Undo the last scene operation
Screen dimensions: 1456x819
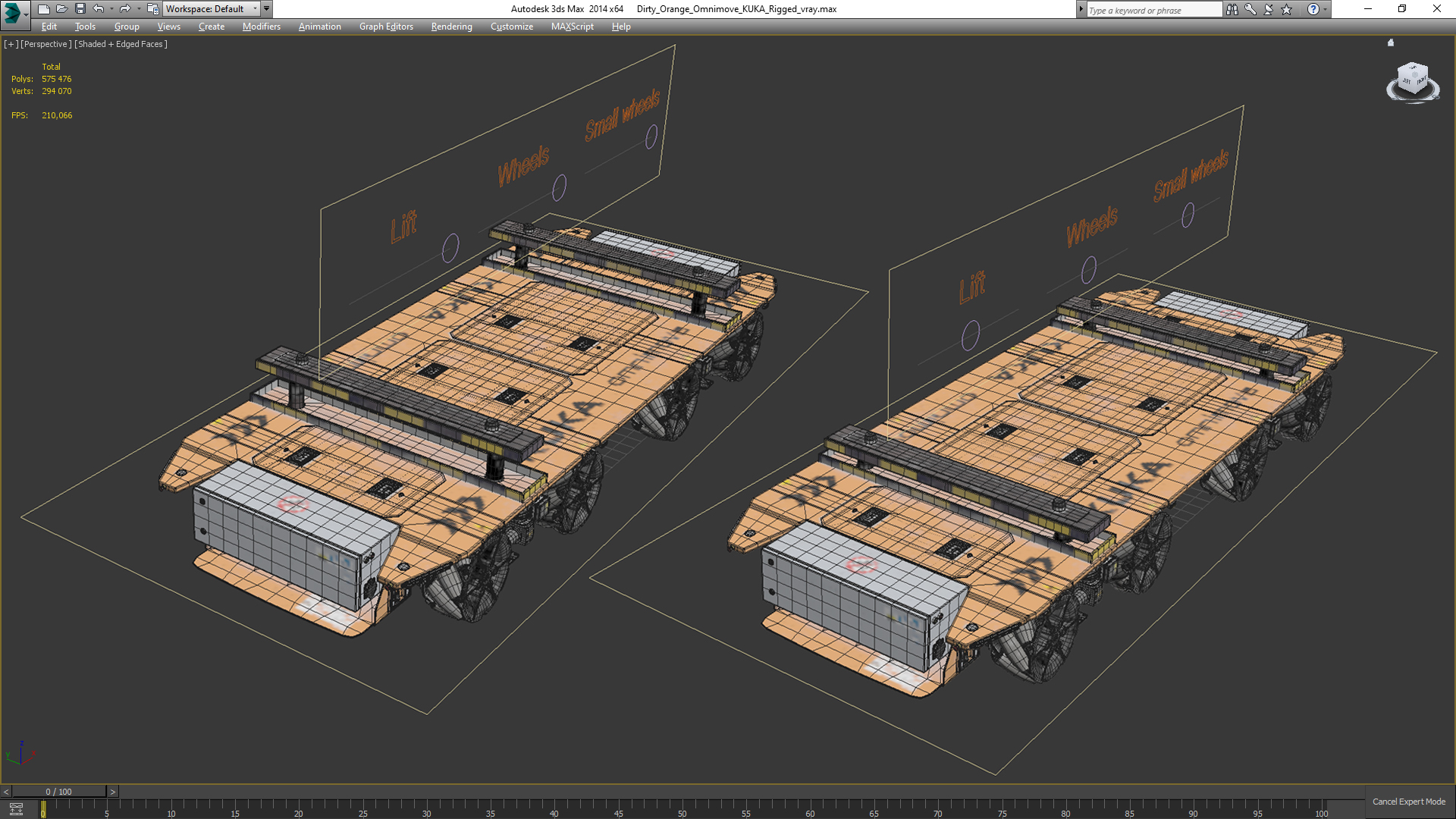tap(99, 9)
